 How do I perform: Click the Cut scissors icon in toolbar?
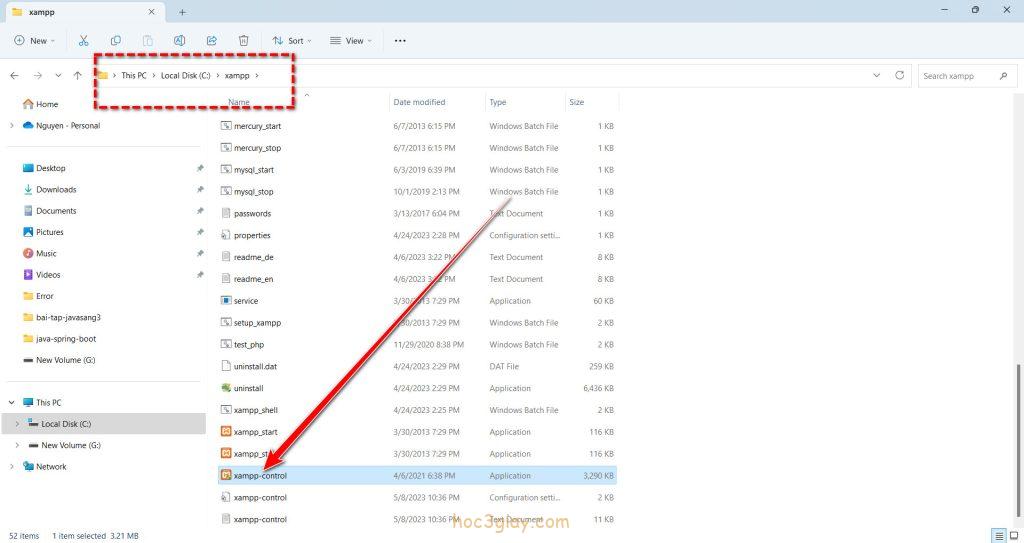pyautogui.click(x=84, y=41)
